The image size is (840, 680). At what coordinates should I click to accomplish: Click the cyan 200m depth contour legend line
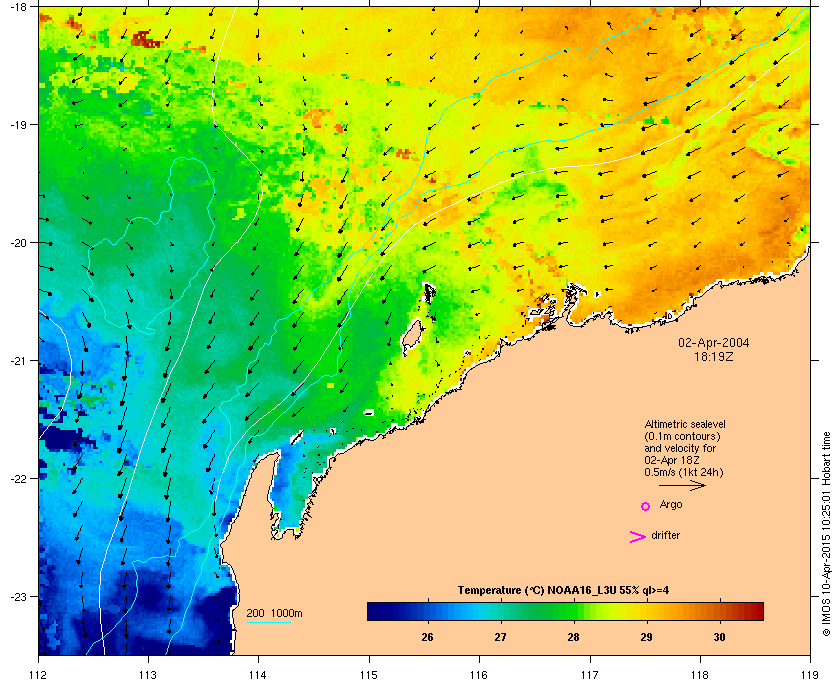coord(268,622)
